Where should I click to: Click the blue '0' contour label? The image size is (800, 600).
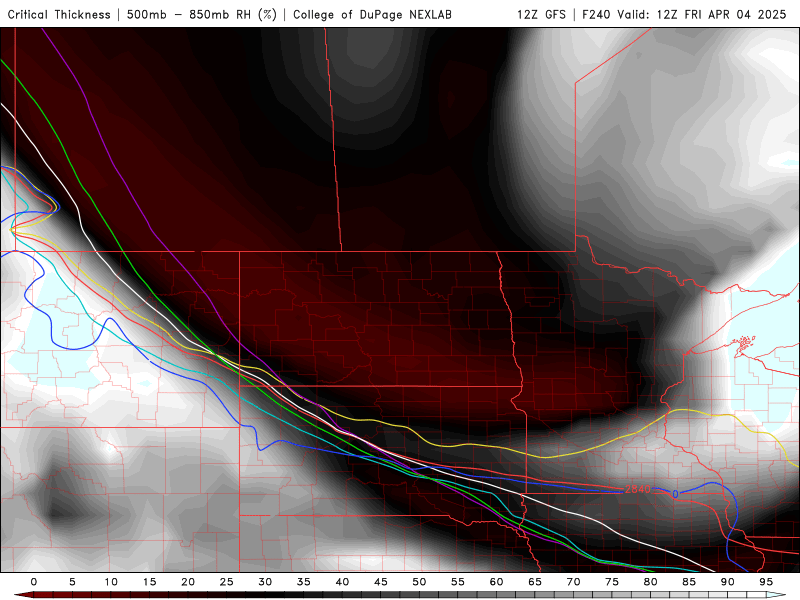pos(675,494)
